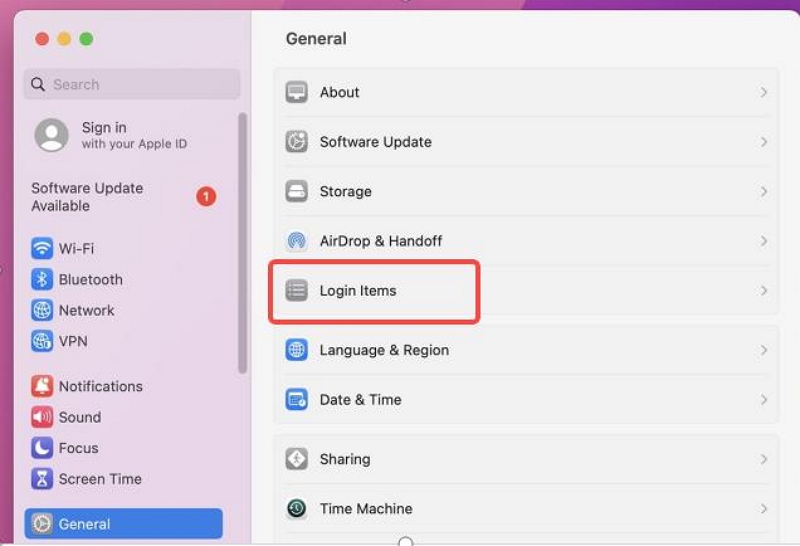
Task: Click the green zoom window button
Action: (x=87, y=39)
